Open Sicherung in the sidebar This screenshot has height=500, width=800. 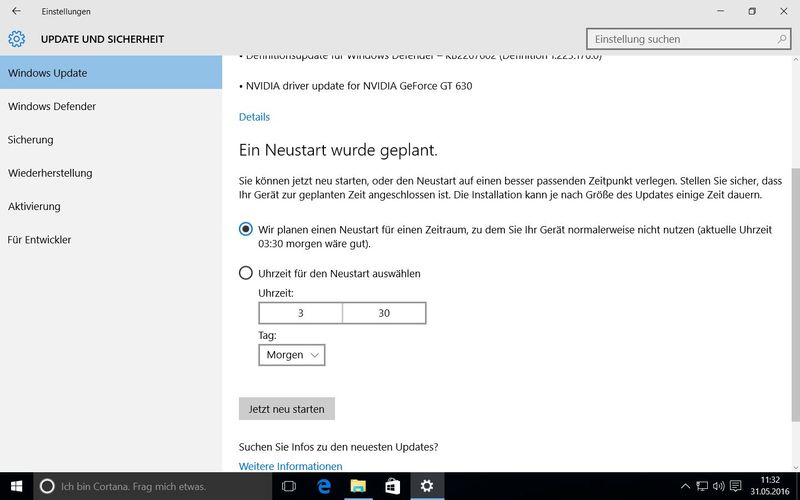tap(111, 139)
